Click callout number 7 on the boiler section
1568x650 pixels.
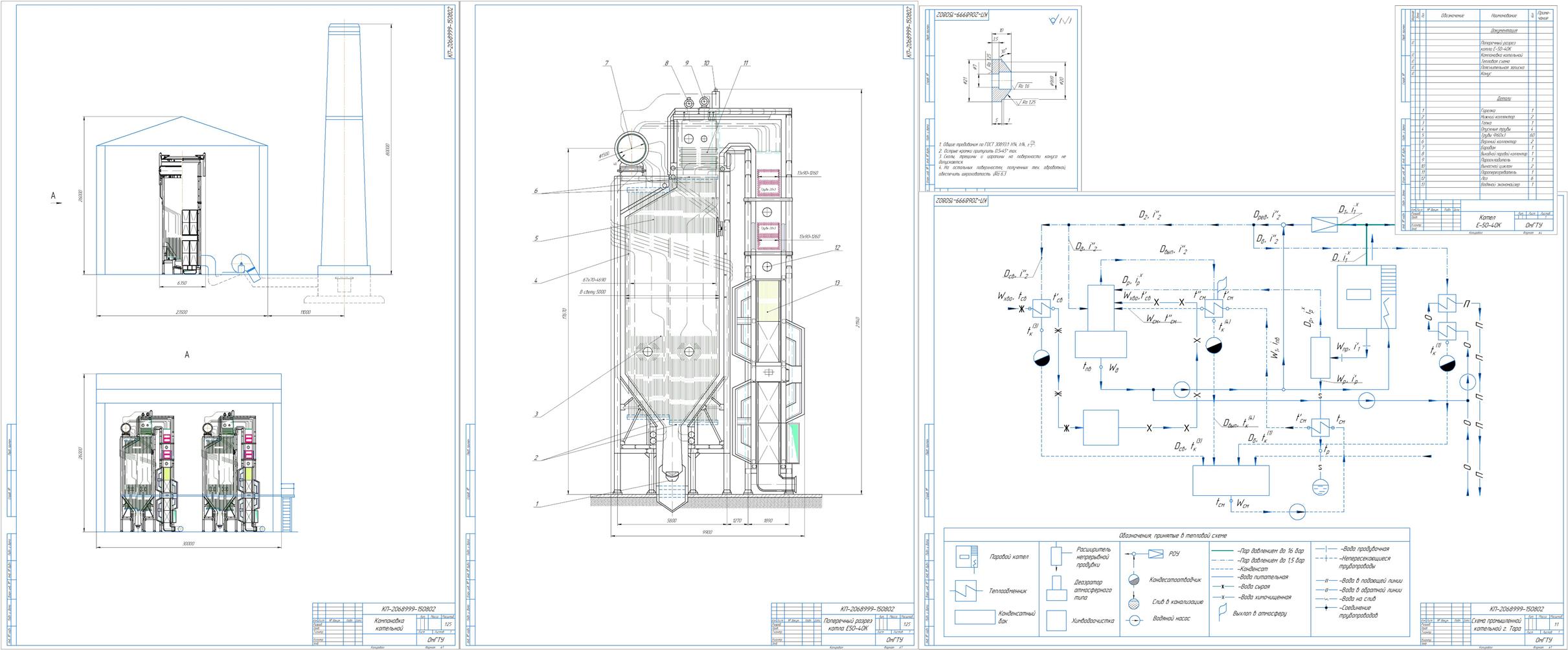click(x=606, y=63)
